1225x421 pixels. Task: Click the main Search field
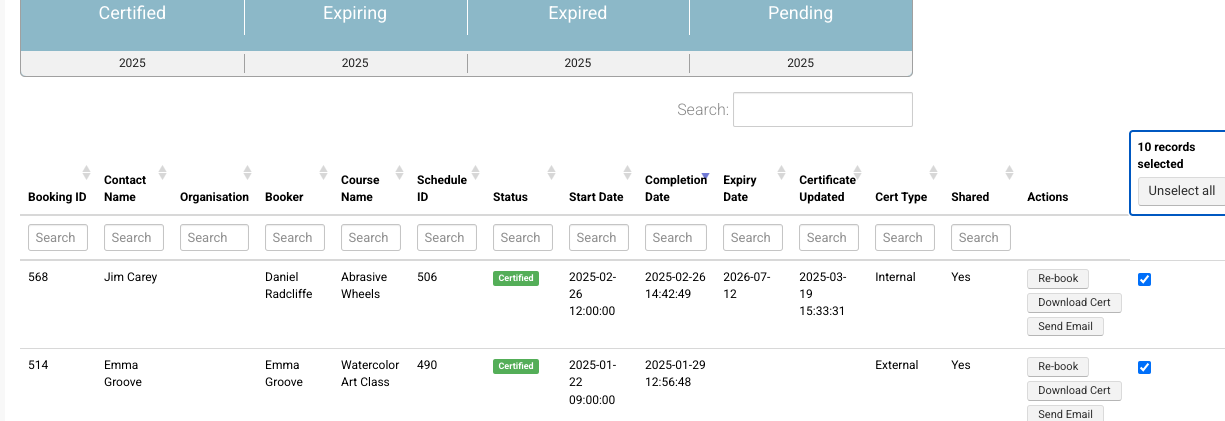[822, 110]
